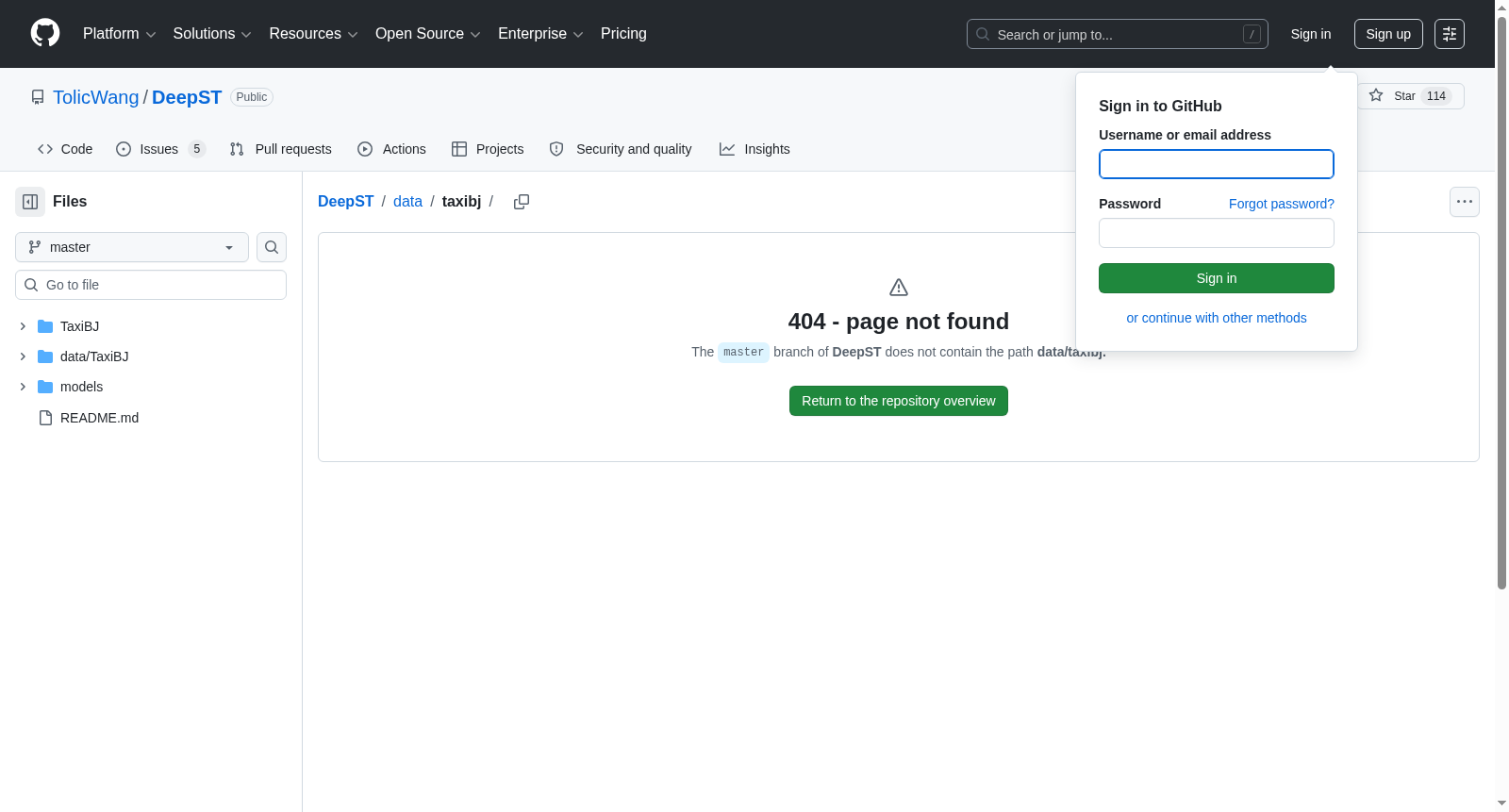
Task: Collapse the file tree side panel
Action: click(30, 202)
